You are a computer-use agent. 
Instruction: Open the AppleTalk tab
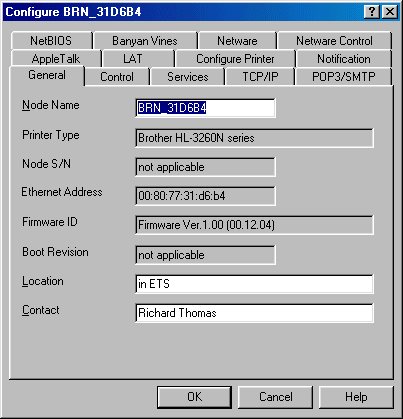pyautogui.click(x=56, y=59)
